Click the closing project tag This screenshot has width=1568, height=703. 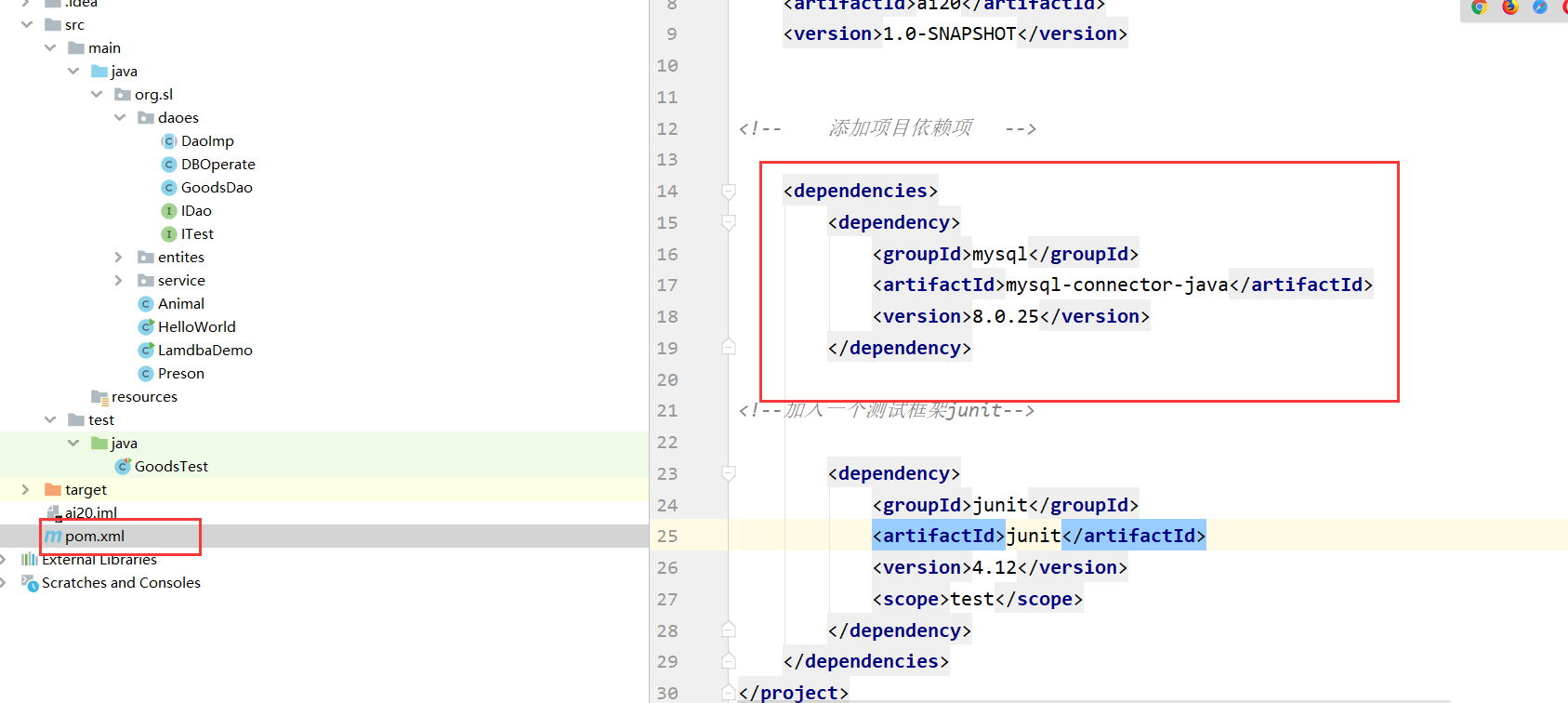794,693
